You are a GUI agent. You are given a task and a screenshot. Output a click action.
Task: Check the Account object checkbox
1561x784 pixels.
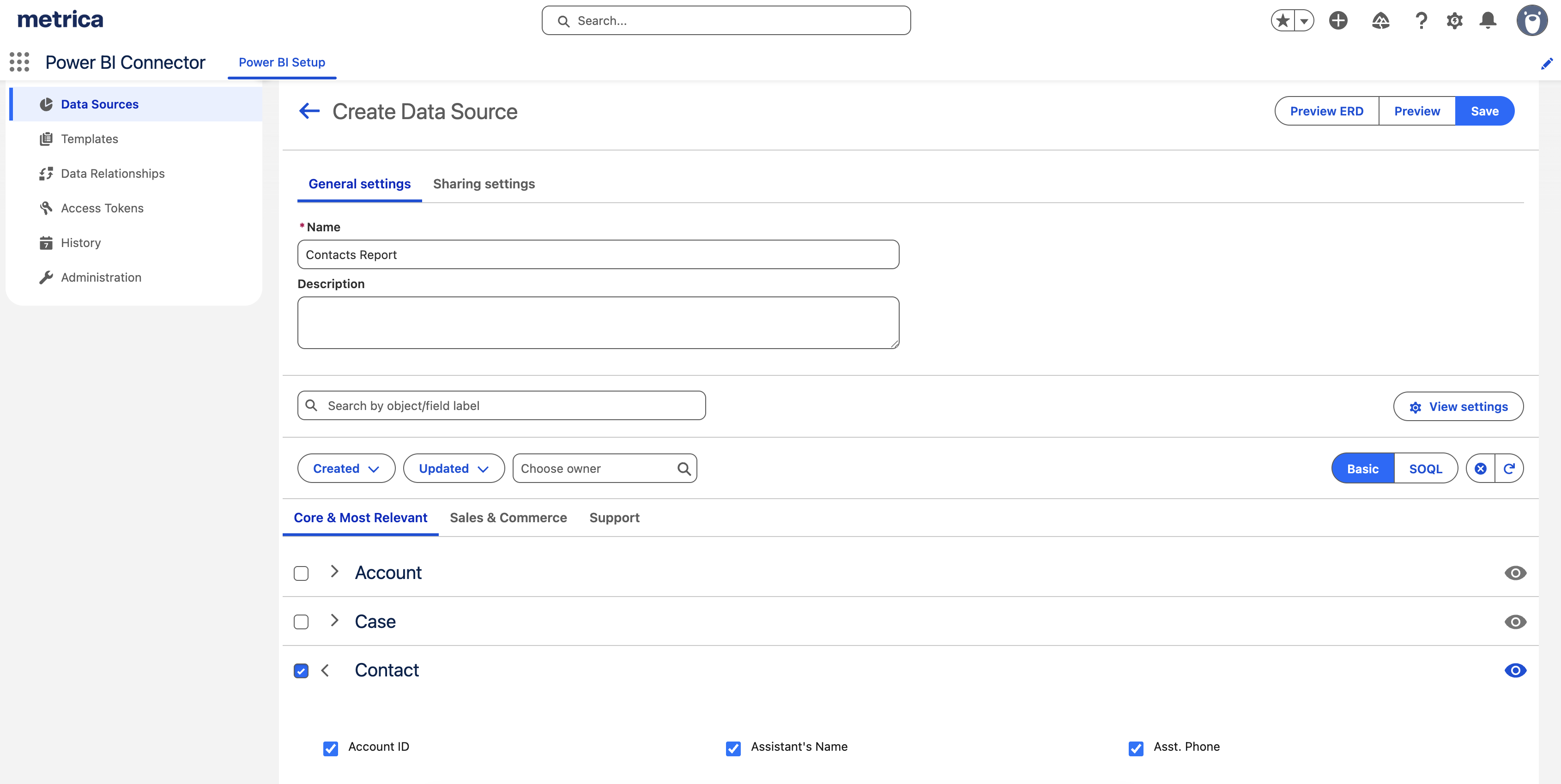301,573
